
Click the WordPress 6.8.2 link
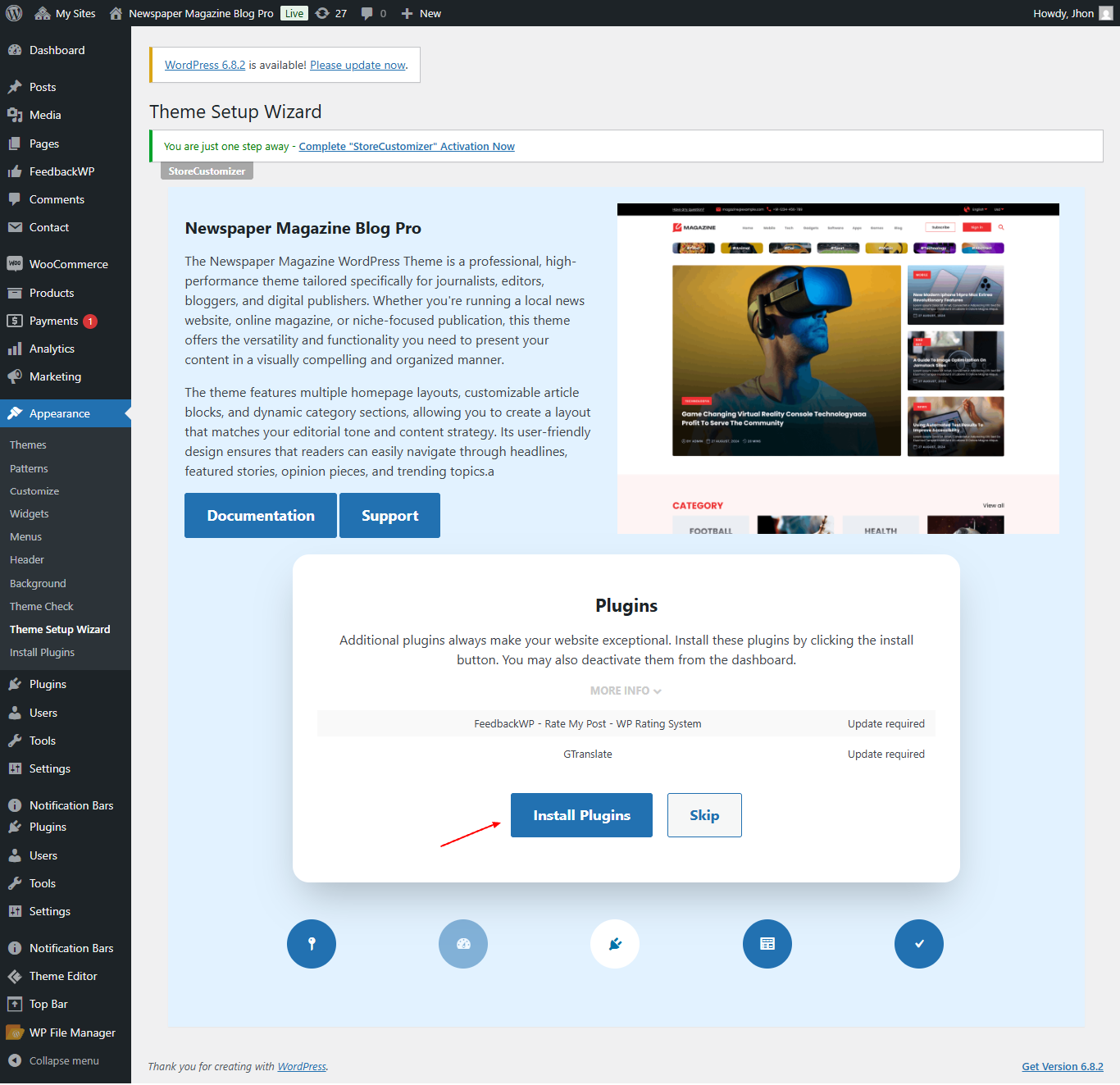pyautogui.click(x=205, y=65)
